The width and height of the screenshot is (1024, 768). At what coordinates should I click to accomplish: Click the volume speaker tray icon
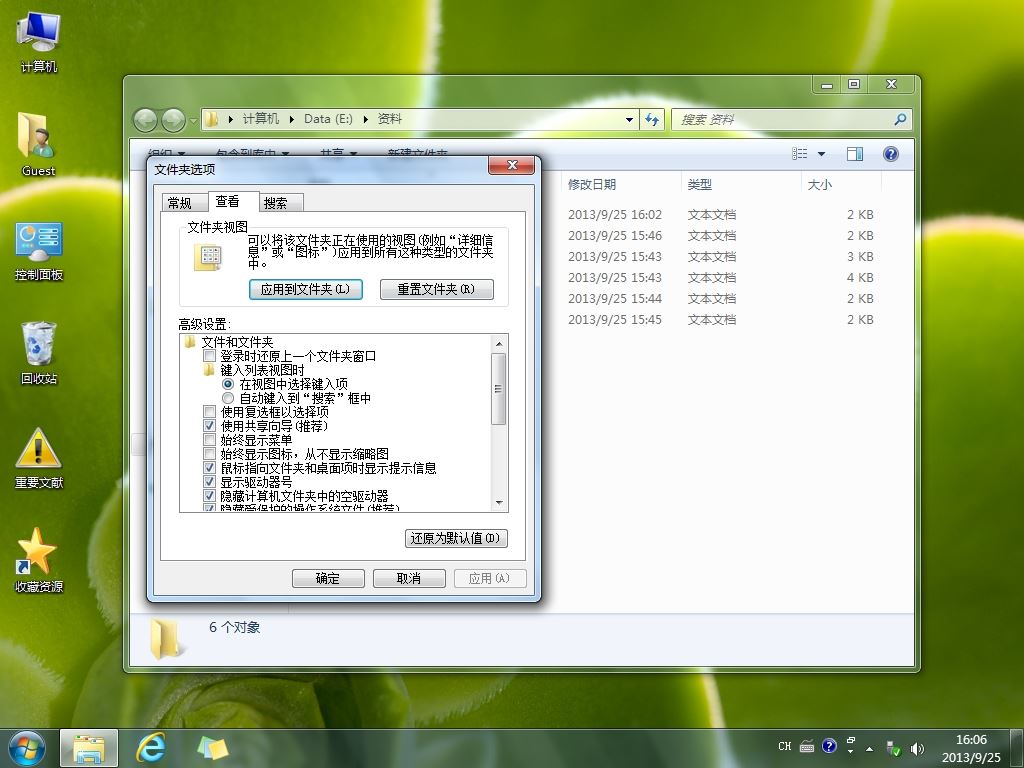click(x=917, y=748)
